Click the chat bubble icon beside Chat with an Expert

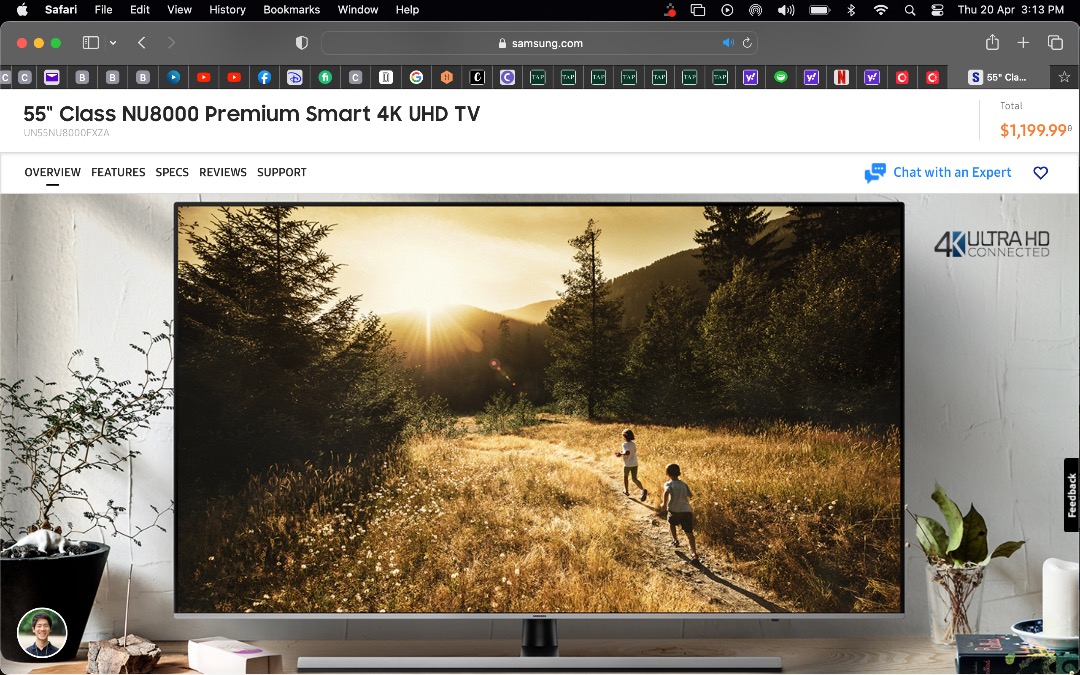click(873, 170)
